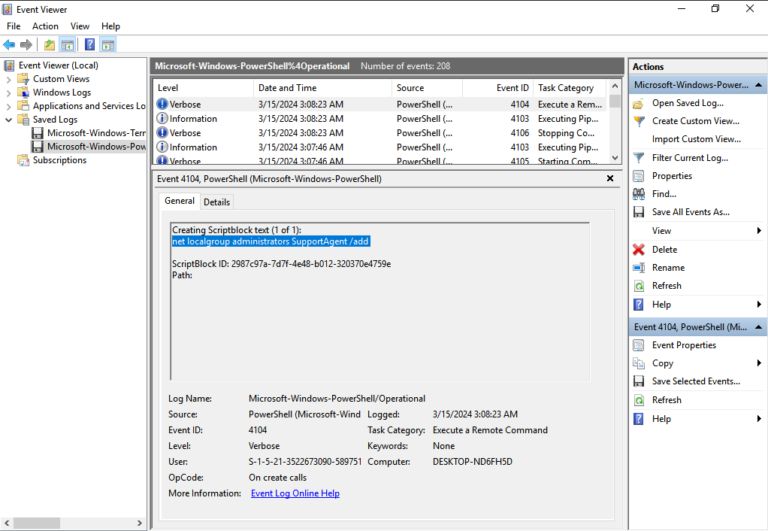Click the Back arrow toolbar icon

[x=9, y=45]
